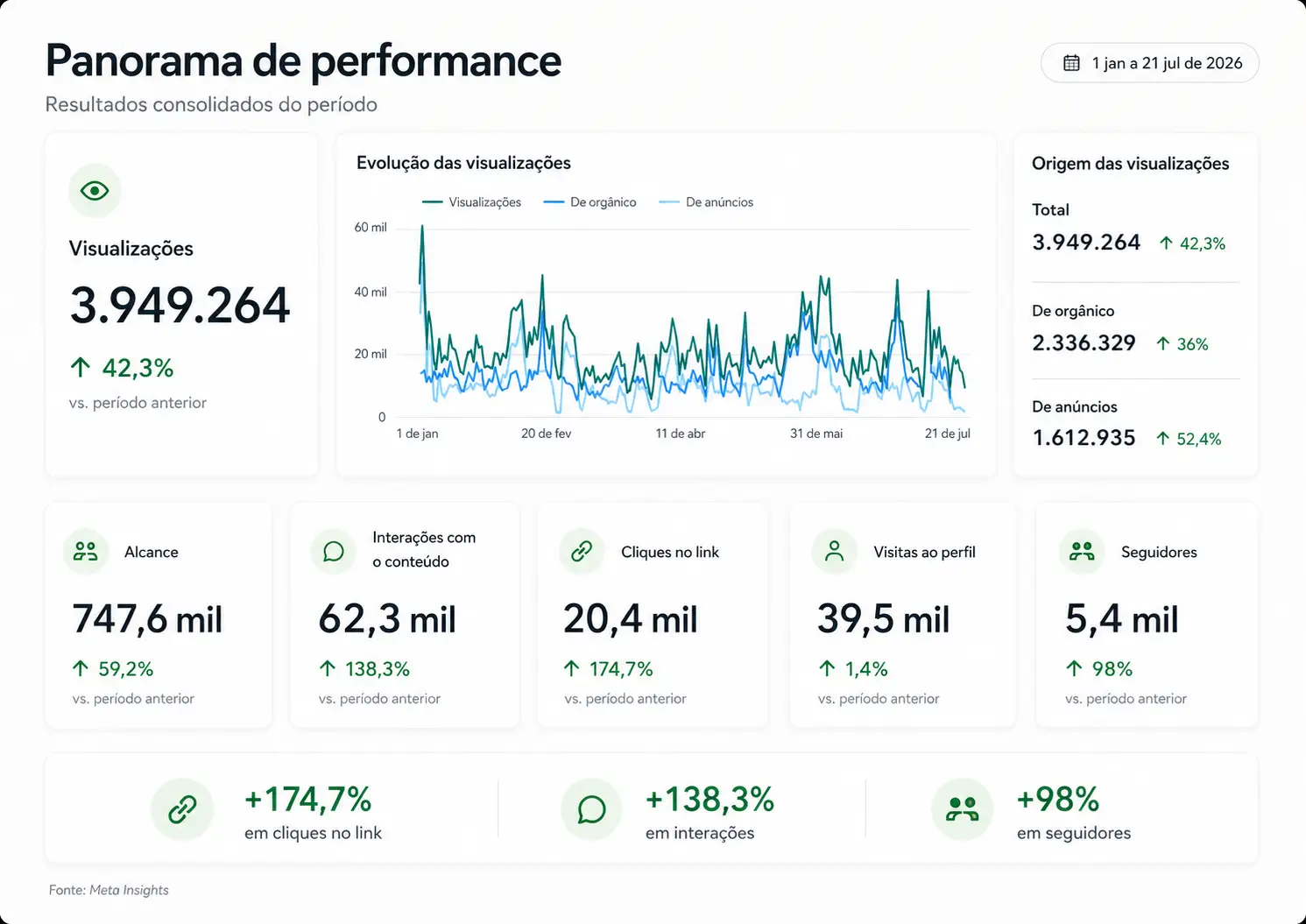Click the up arrow beside 174,7% in Cliques card
This screenshot has height=924, width=1306.
[x=572, y=669]
